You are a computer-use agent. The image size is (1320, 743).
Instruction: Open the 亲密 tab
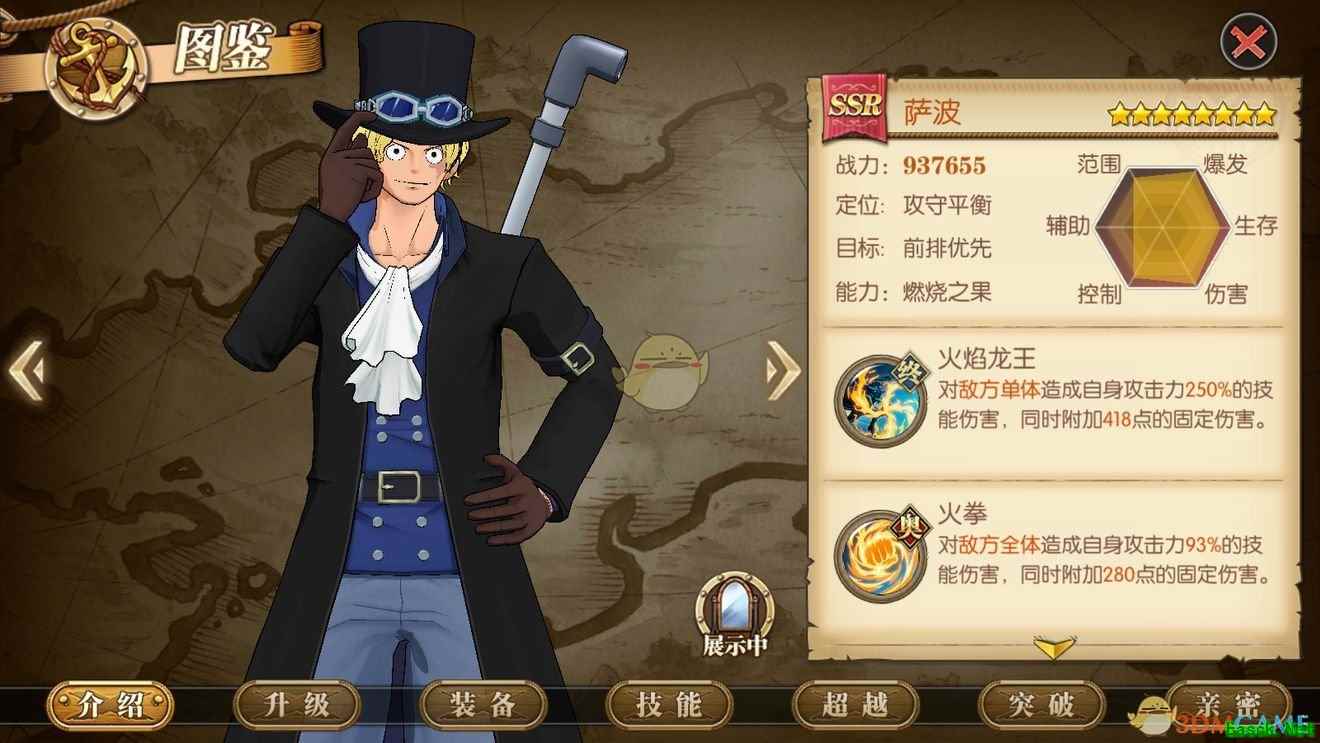click(1228, 705)
